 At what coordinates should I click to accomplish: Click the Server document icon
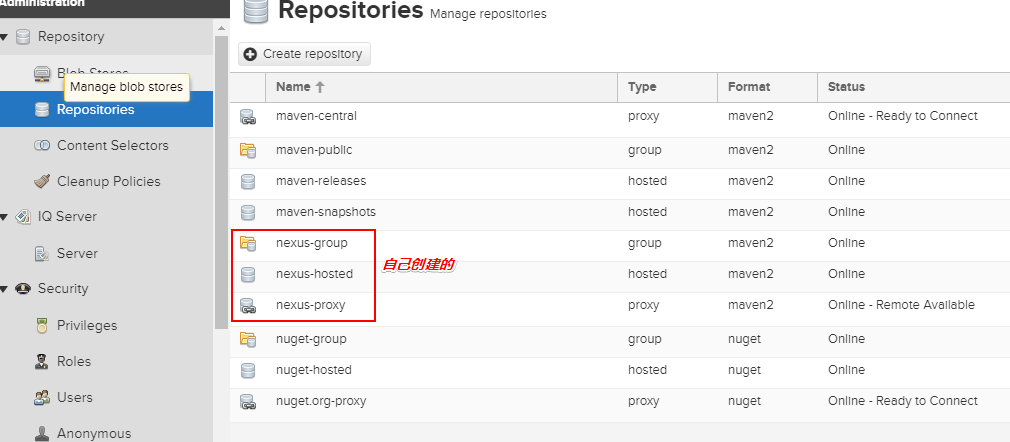click(x=42, y=254)
